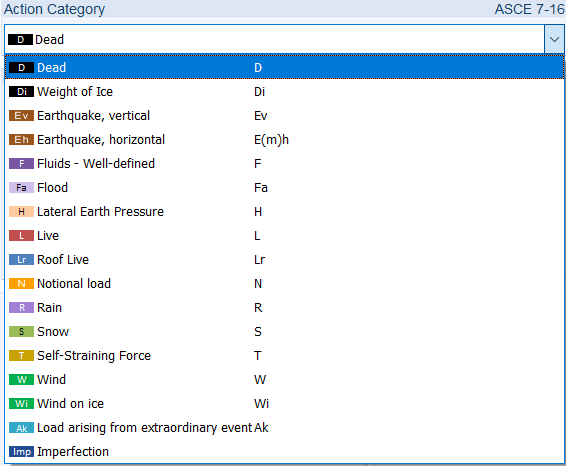Click the brown Eh badge icon

[x=21, y=140]
